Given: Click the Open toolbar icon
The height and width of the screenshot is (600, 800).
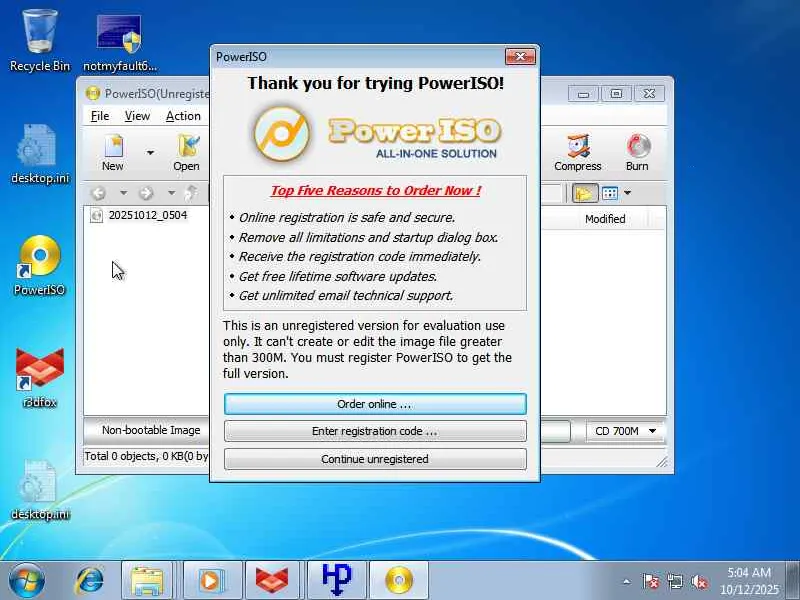Looking at the screenshot, I should pos(186,153).
